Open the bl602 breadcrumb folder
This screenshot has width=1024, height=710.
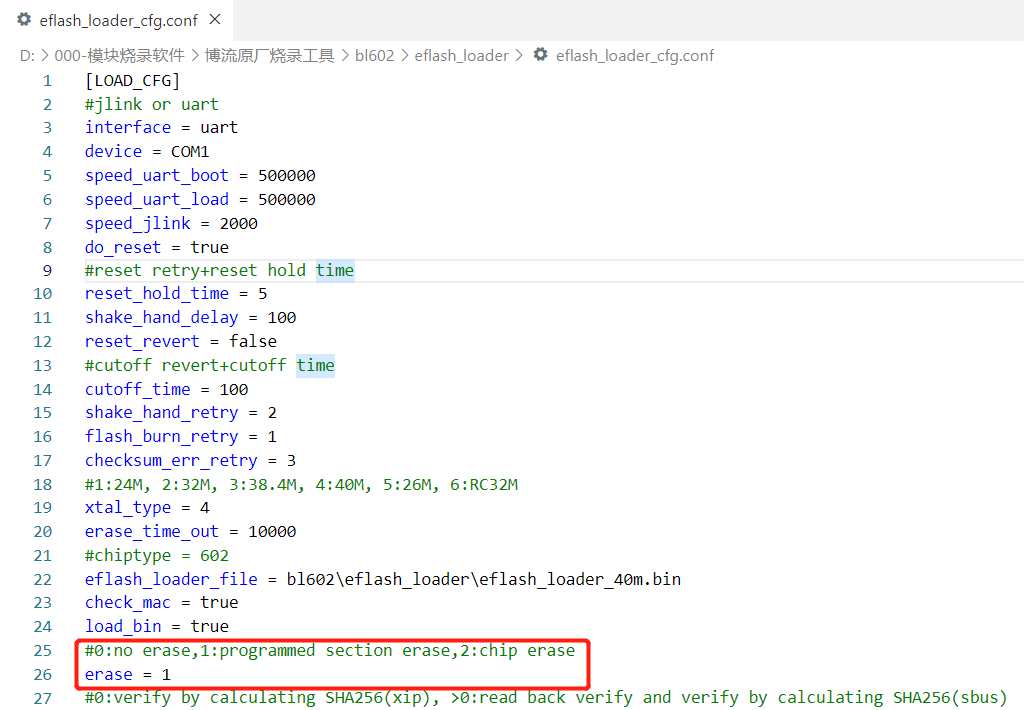(x=374, y=56)
